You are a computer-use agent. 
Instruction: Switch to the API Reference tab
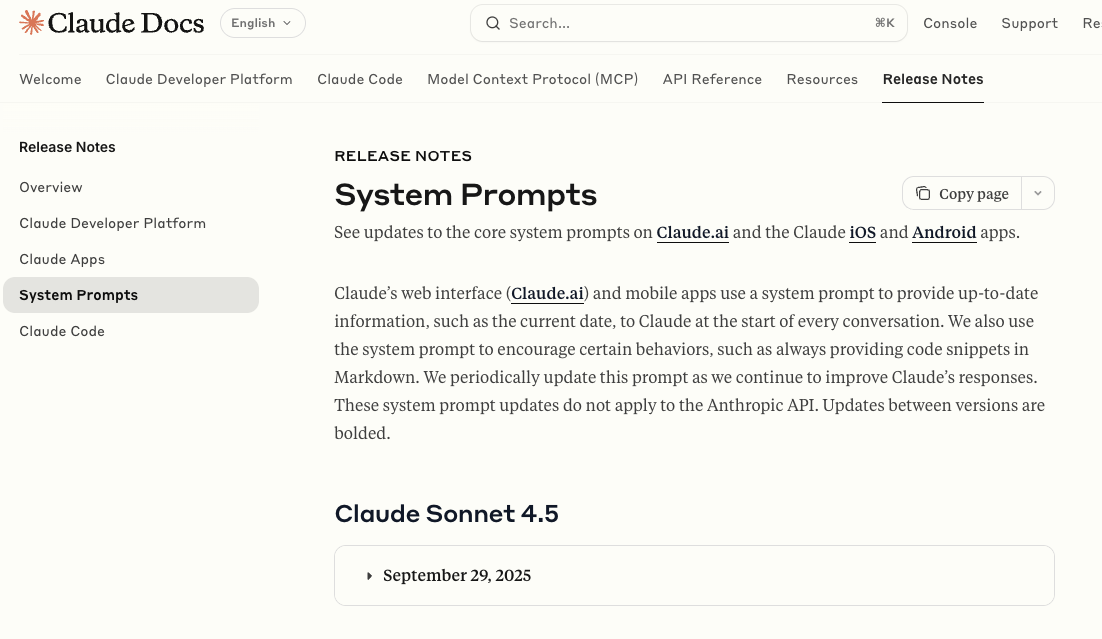tap(712, 79)
